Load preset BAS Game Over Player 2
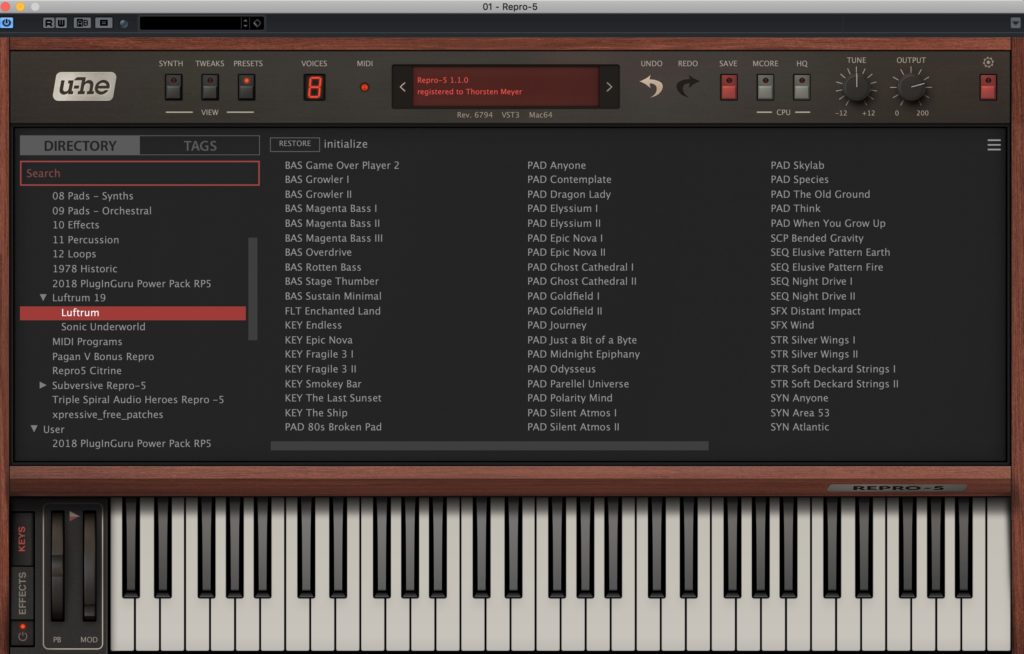 point(342,165)
